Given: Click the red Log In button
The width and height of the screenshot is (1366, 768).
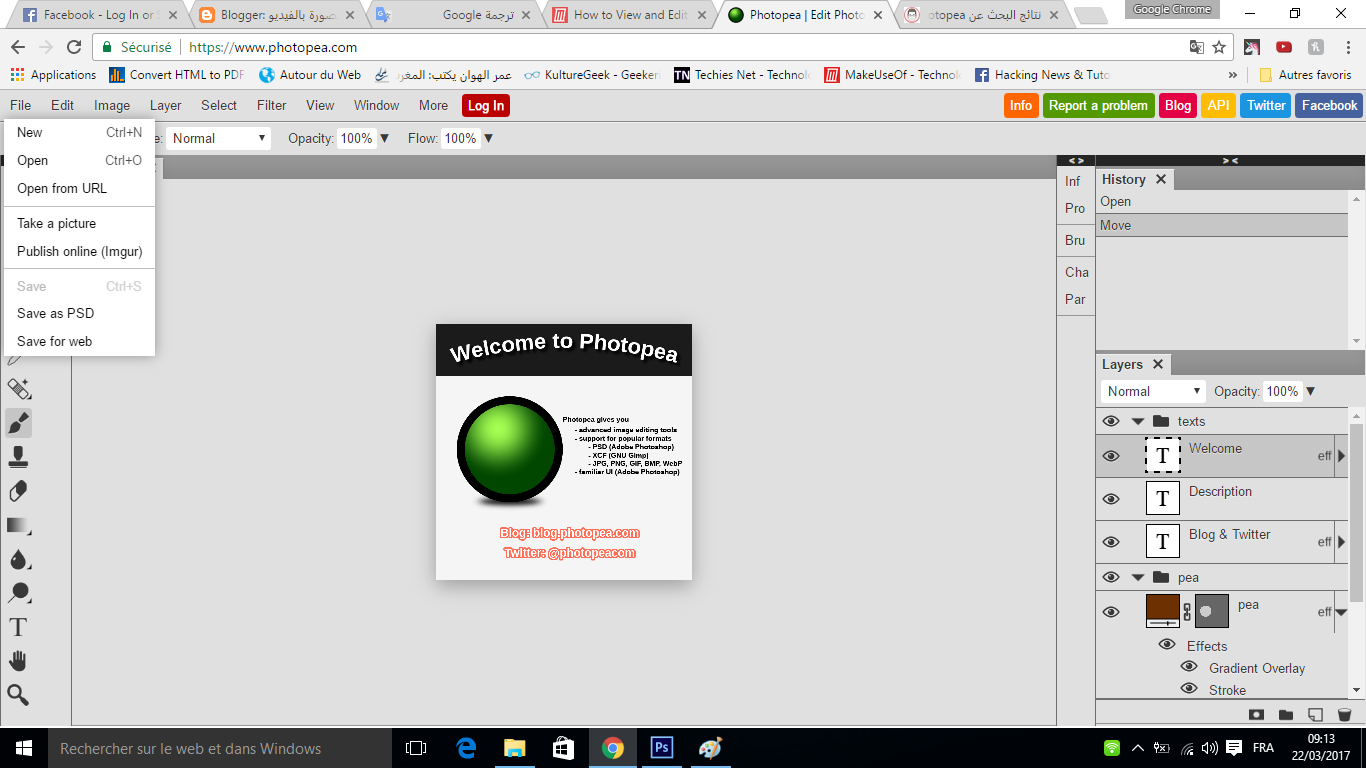Looking at the screenshot, I should [x=486, y=106].
